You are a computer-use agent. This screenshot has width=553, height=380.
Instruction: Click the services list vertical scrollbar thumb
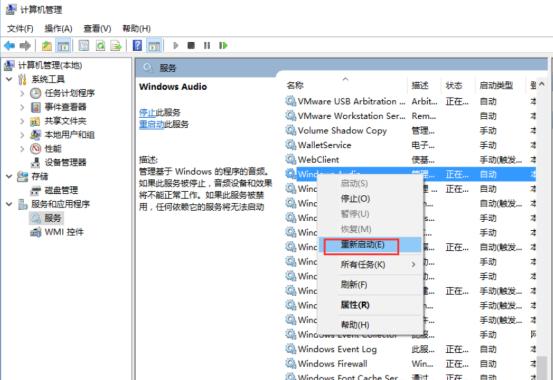542,368
